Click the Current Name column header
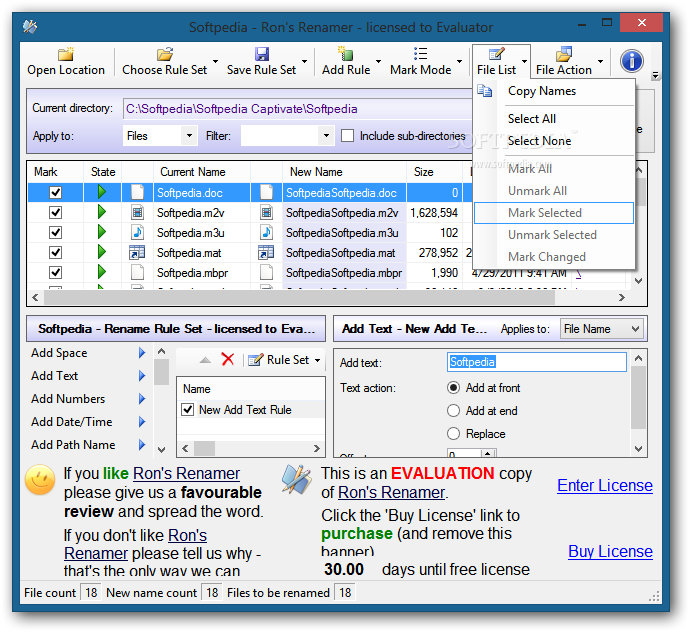 (202, 172)
